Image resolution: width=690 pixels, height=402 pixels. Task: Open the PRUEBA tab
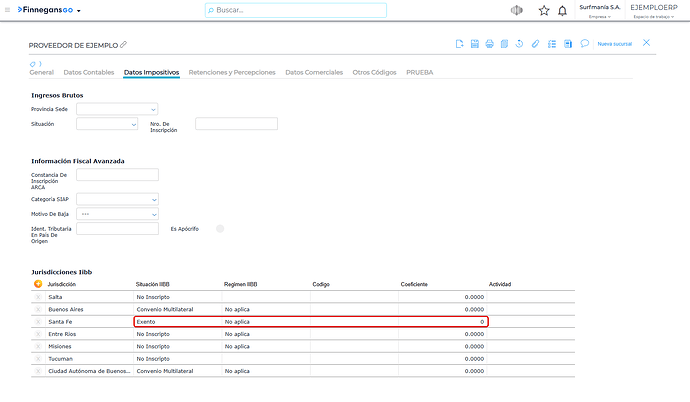coord(419,73)
